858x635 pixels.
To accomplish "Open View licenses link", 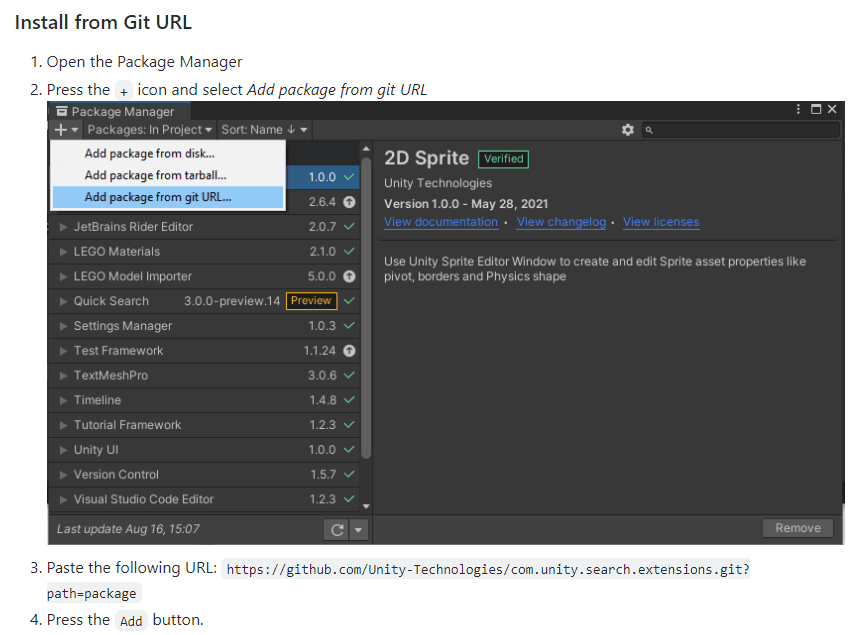I will tap(661, 222).
